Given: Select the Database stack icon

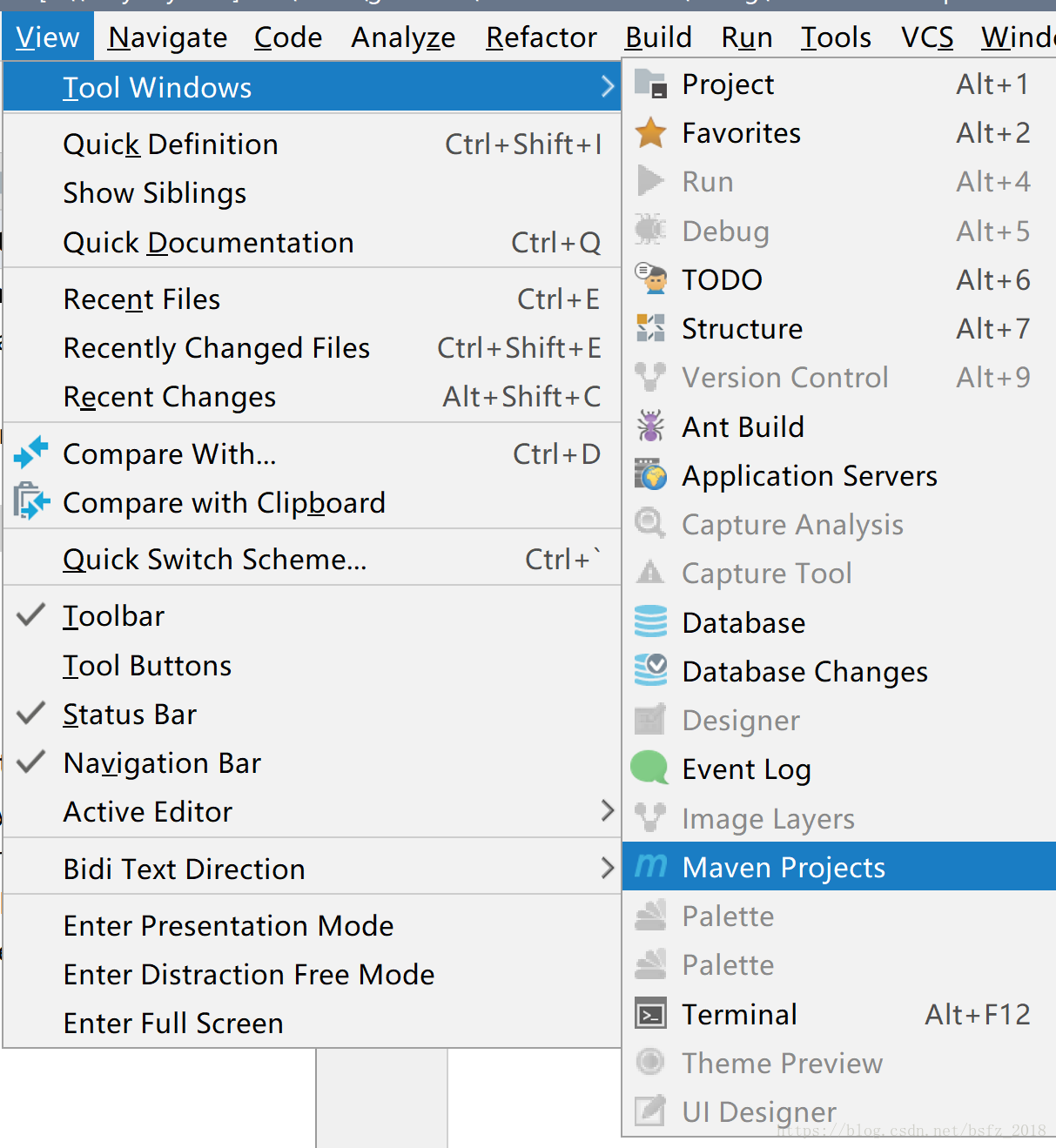Looking at the screenshot, I should [x=650, y=622].
